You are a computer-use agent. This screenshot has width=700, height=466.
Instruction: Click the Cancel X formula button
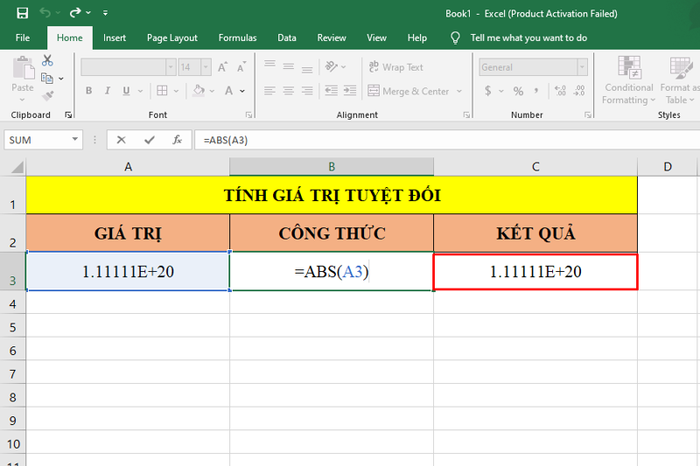121,140
